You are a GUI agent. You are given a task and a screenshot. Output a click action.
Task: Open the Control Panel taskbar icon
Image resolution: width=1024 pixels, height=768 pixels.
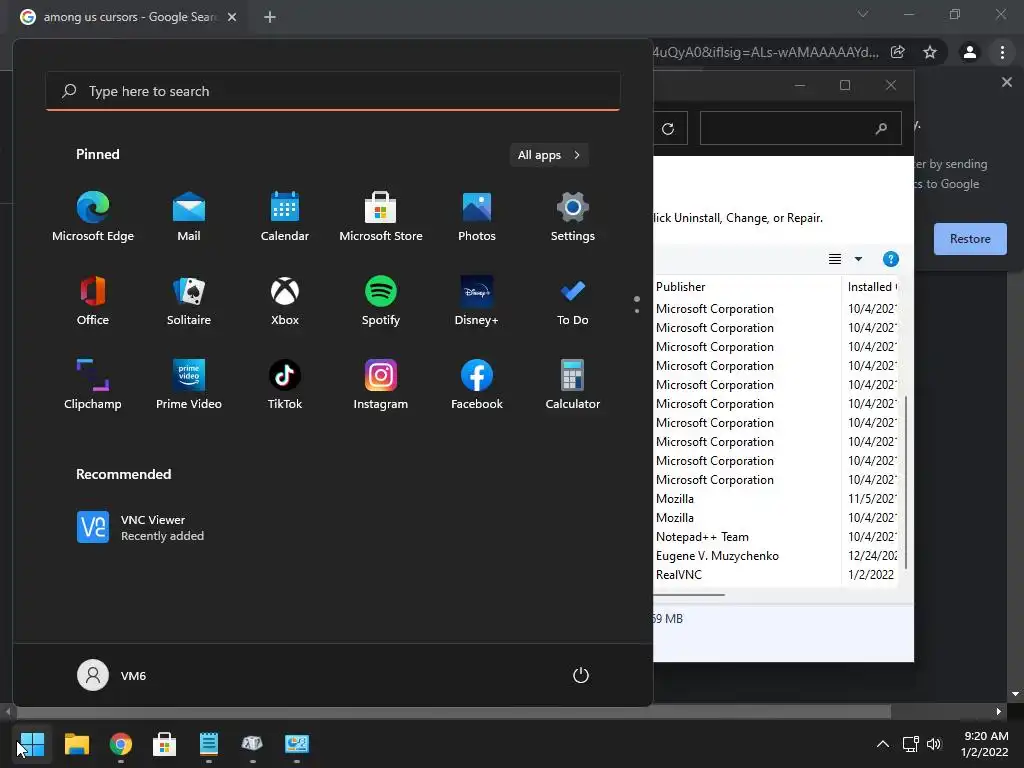(296, 744)
